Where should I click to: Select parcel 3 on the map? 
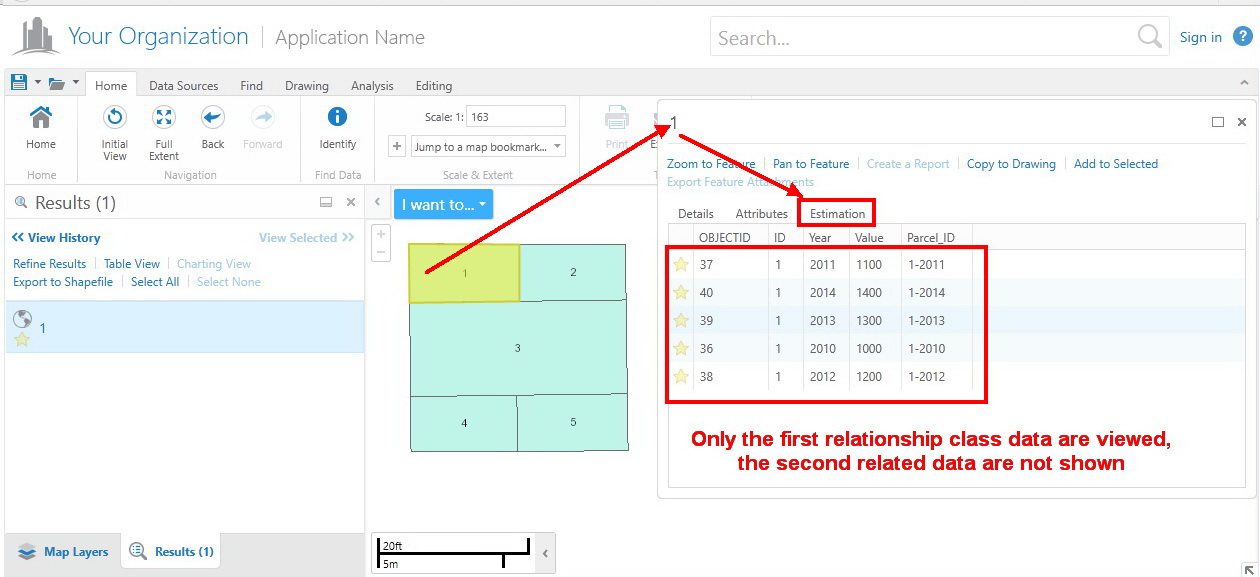(x=518, y=348)
